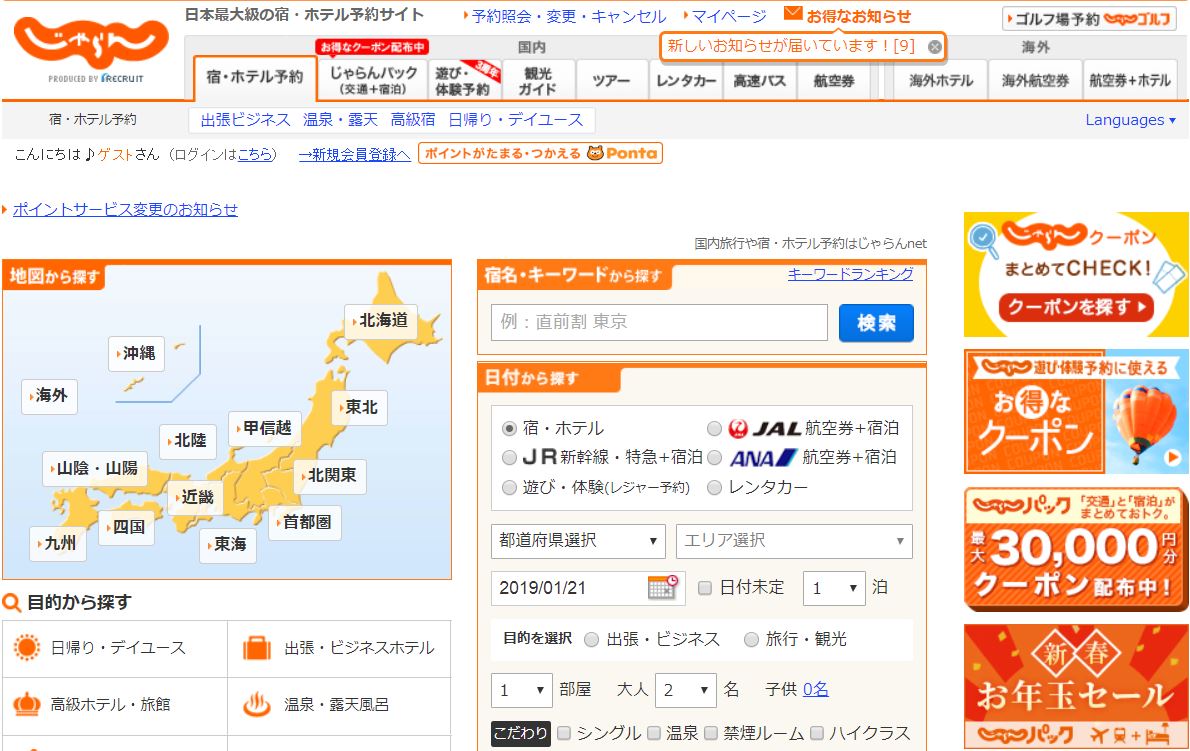
Task: Click the Ponta points badge
Action: click(x=540, y=153)
